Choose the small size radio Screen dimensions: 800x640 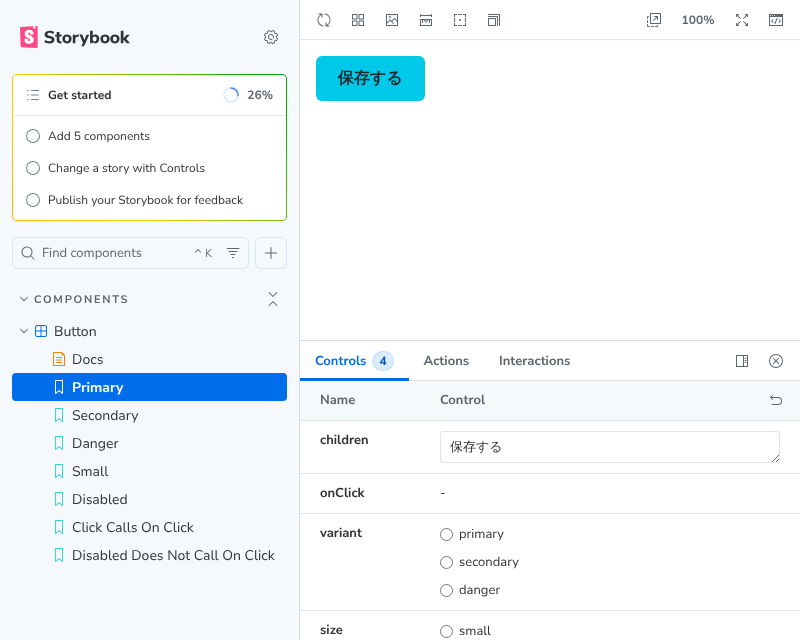446,631
